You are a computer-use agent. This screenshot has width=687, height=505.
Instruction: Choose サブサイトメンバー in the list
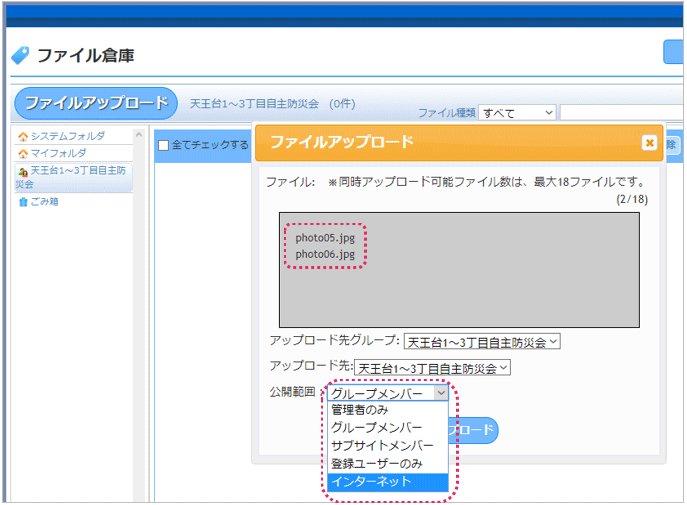pos(382,446)
